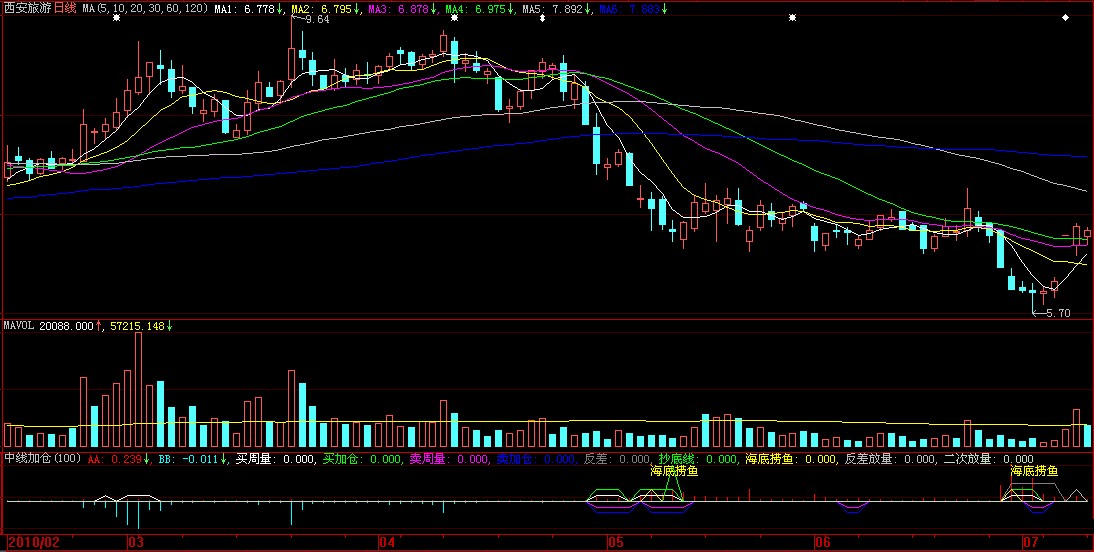Viewport: 1094px width, 552px height.
Task: Click the 西安旅游 stock name label
Action: (27, 8)
